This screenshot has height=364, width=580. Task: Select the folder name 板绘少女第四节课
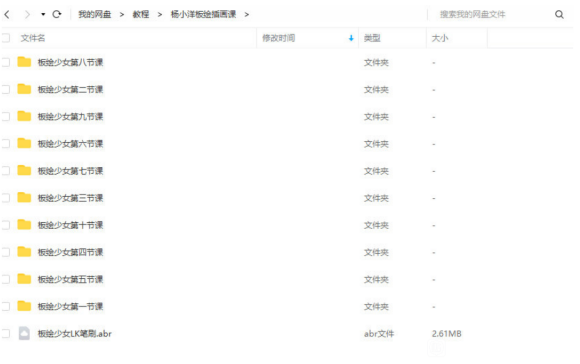[70, 252]
